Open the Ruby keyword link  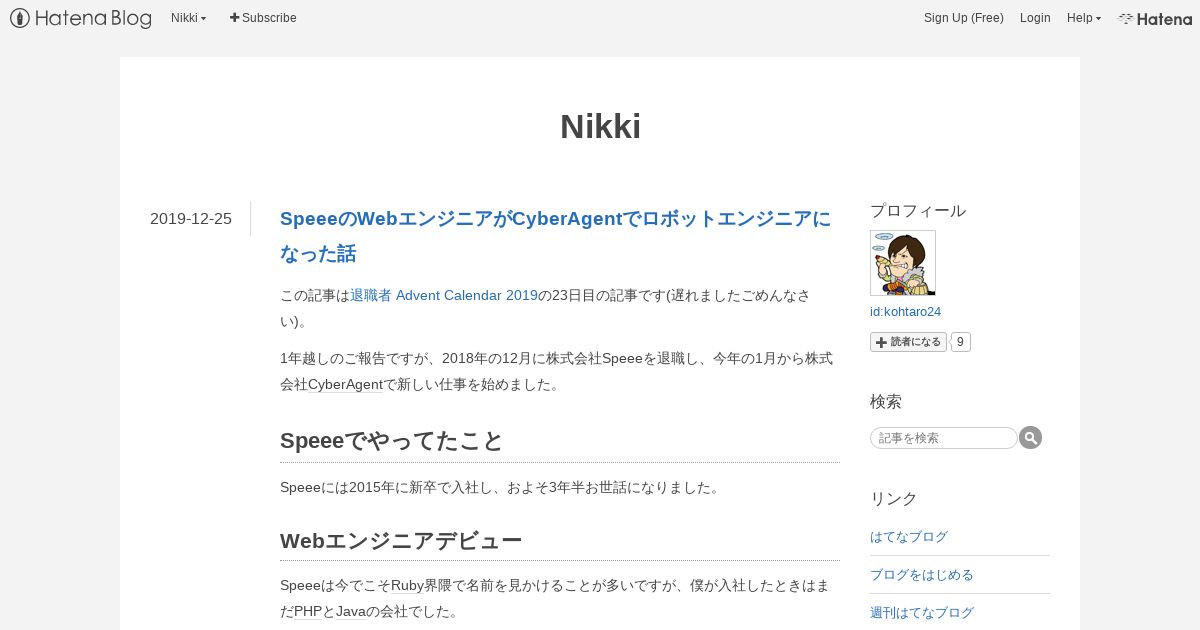[408, 585]
